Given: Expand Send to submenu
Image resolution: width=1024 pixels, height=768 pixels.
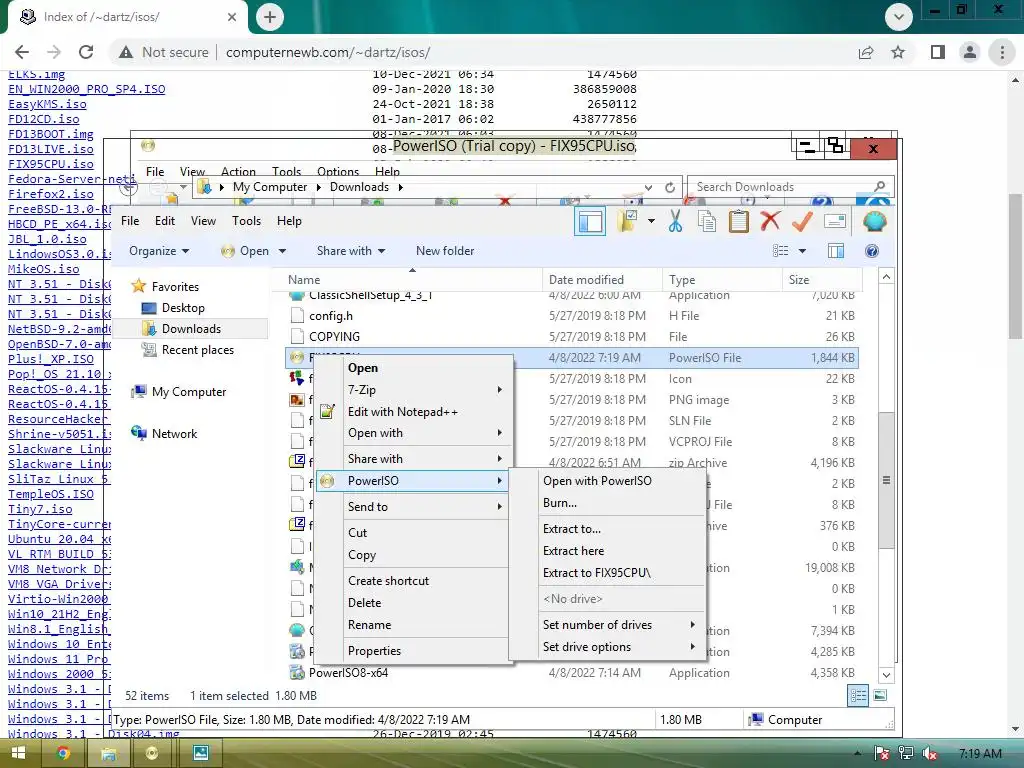Looking at the screenshot, I should [x=413, y=507].
